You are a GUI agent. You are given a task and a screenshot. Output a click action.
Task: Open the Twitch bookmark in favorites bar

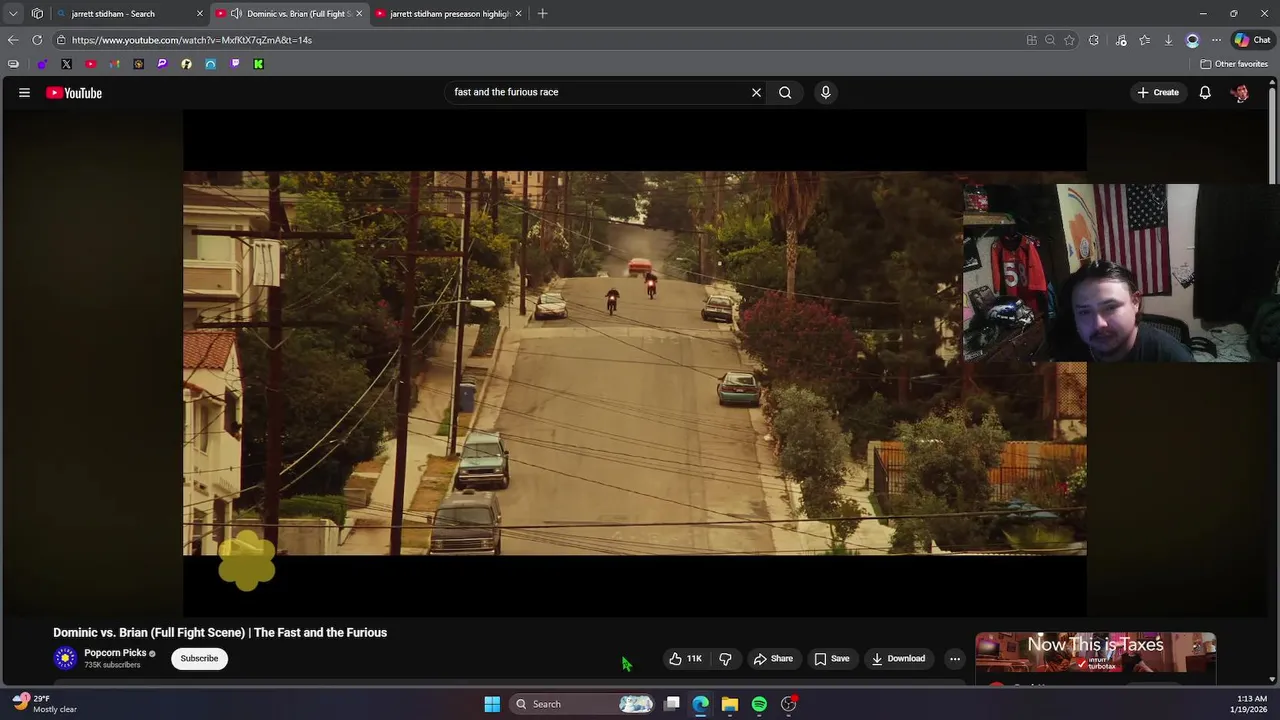tap(234, 64)
